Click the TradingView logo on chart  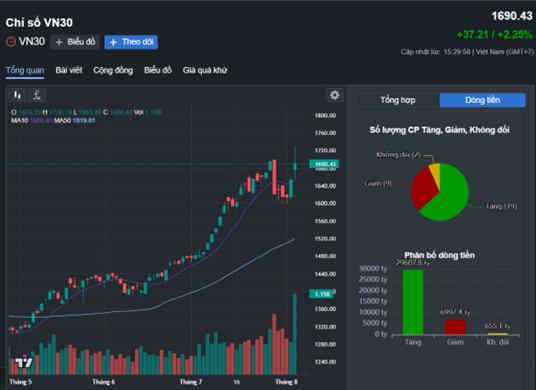(x=24, y=363)
